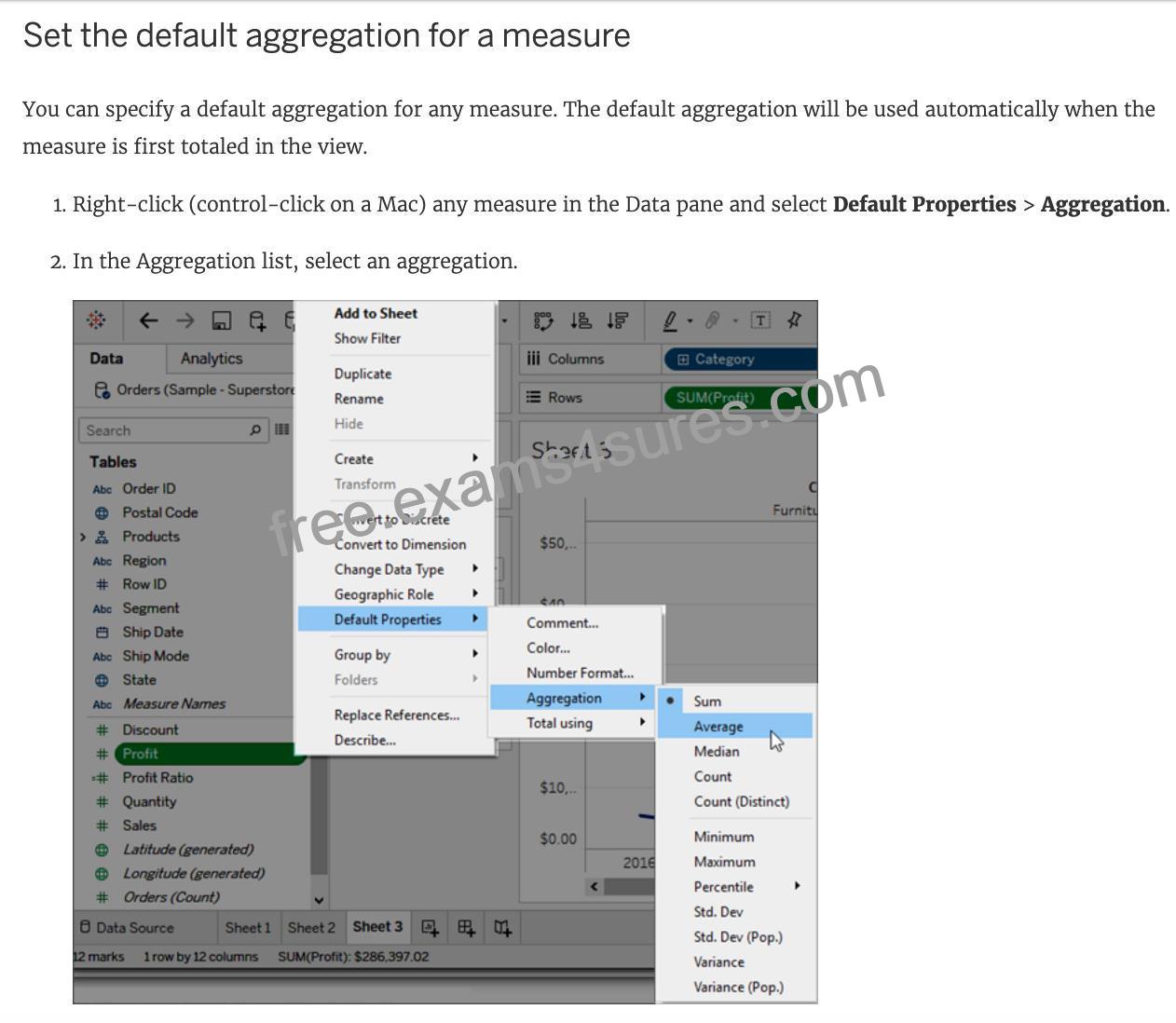Click the Tableau start page logo icon
The image size is (1176, 1023).
95,321
